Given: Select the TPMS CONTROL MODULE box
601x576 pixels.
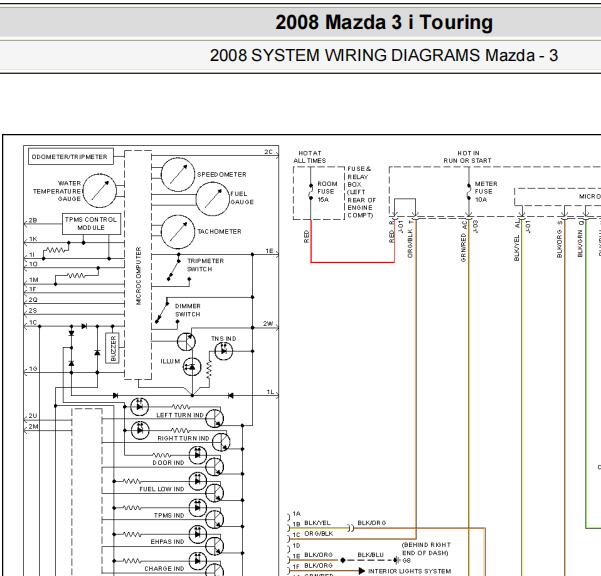Looking at the screenshot, I should click(x=92, y=223).
